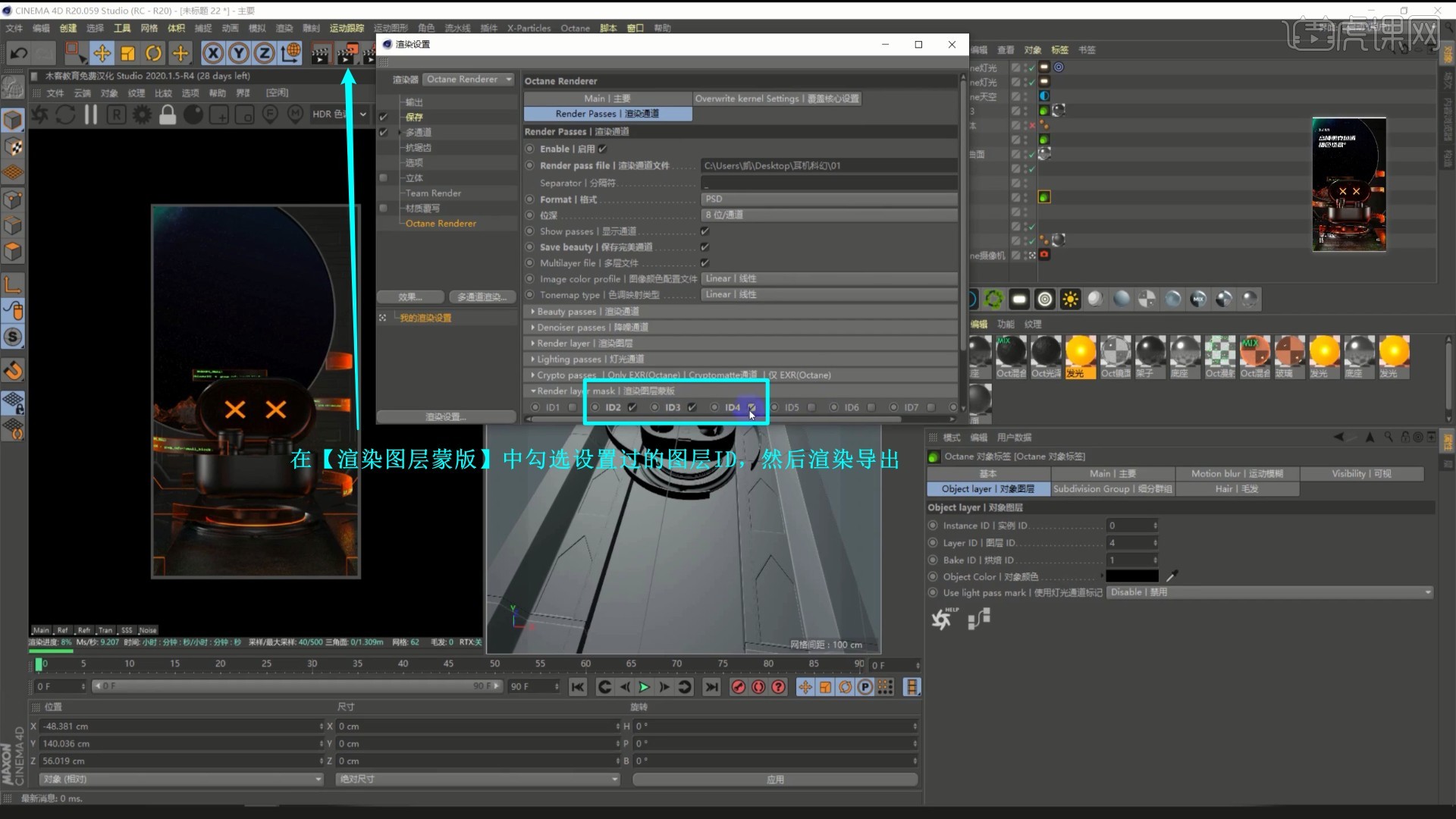1456x819 pixels.
Task: Click record active objects keyframe icon
Action: 738,687
